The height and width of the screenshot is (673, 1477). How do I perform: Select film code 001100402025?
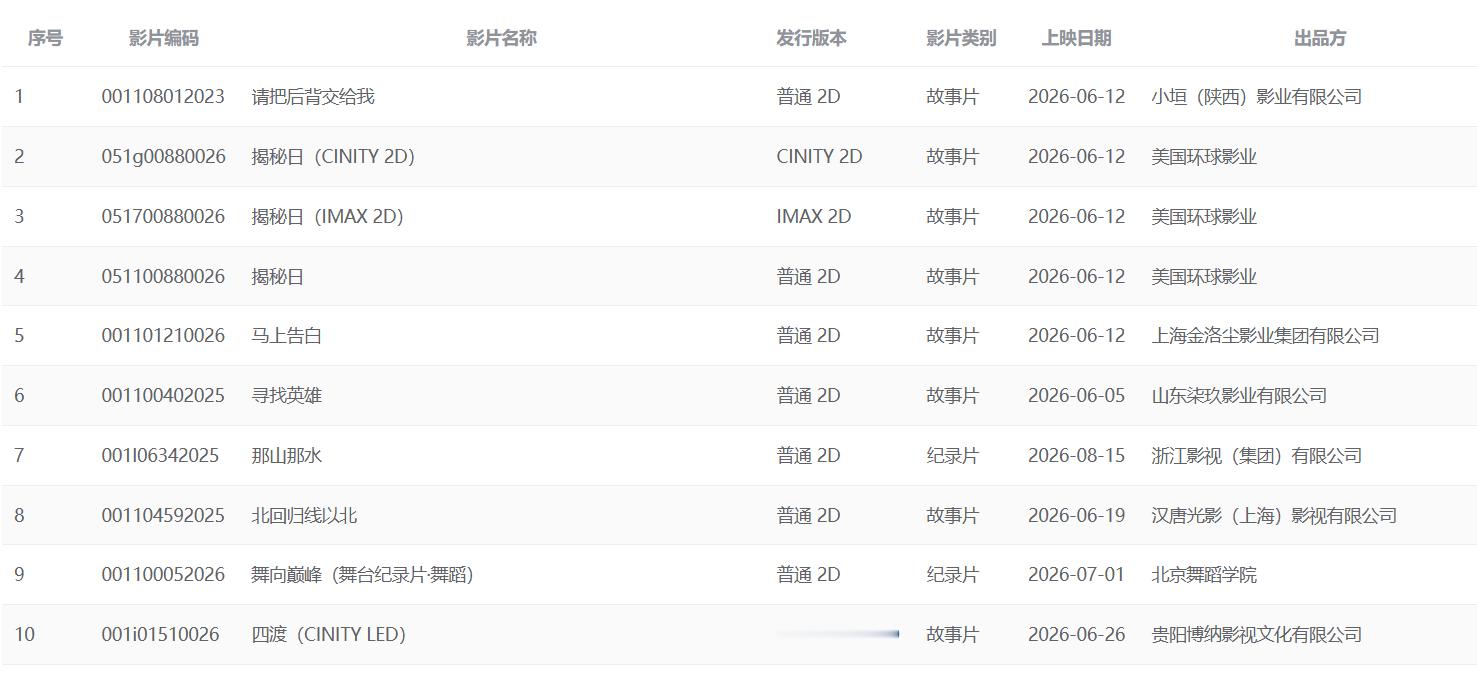pos(163,396)
